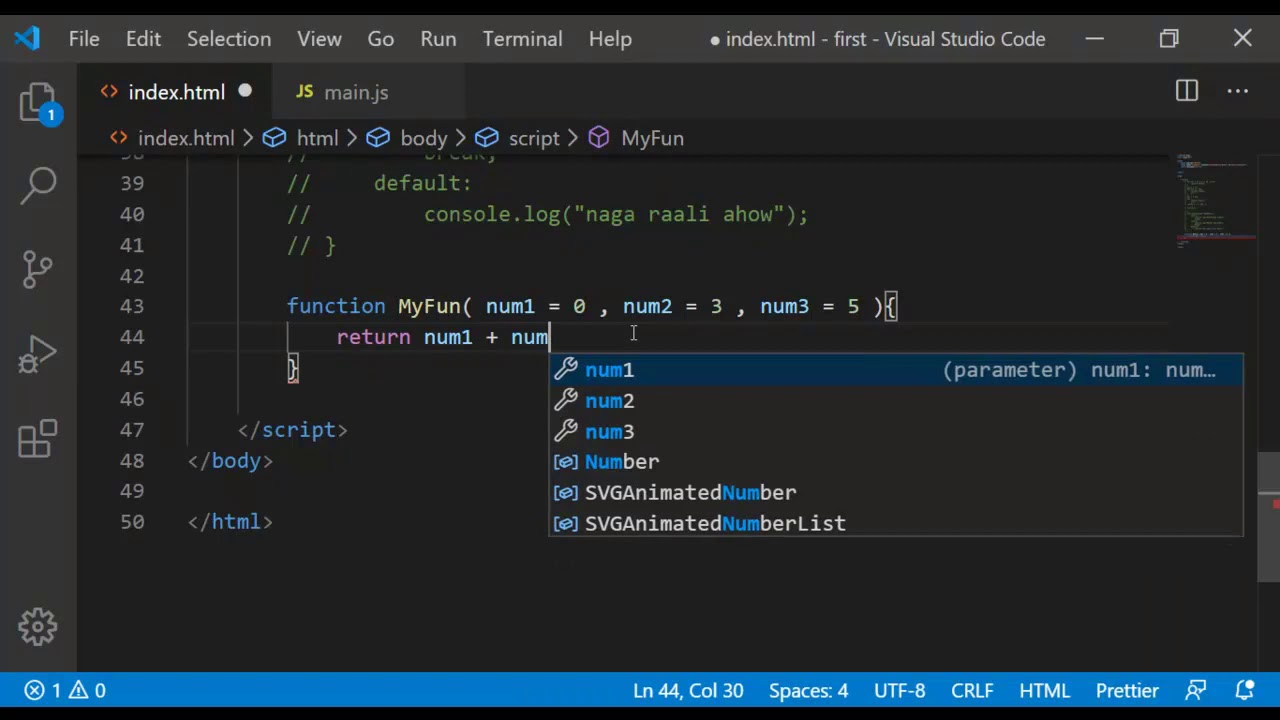Open the Run and Debug view icon
The image size is (1280, 720).
tap(39, 354)
